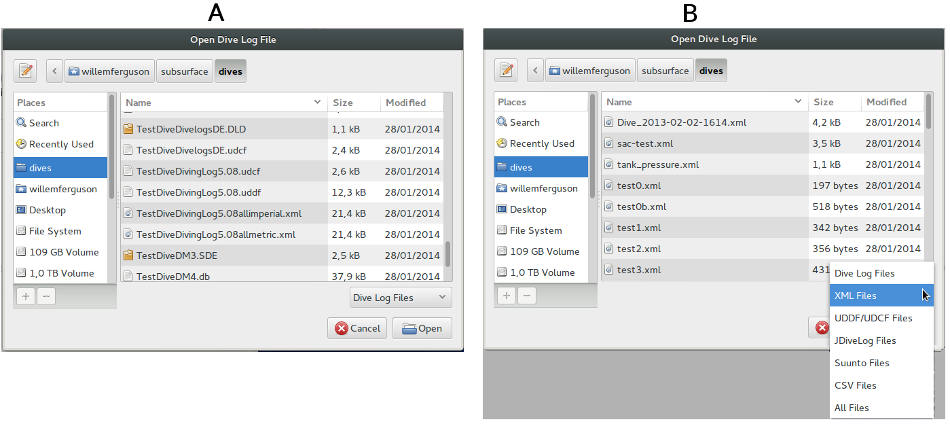Select 1,0 TB Volume in dialog B
The width and height of the screenshot is (950, 424).
[x=541, y=273]
